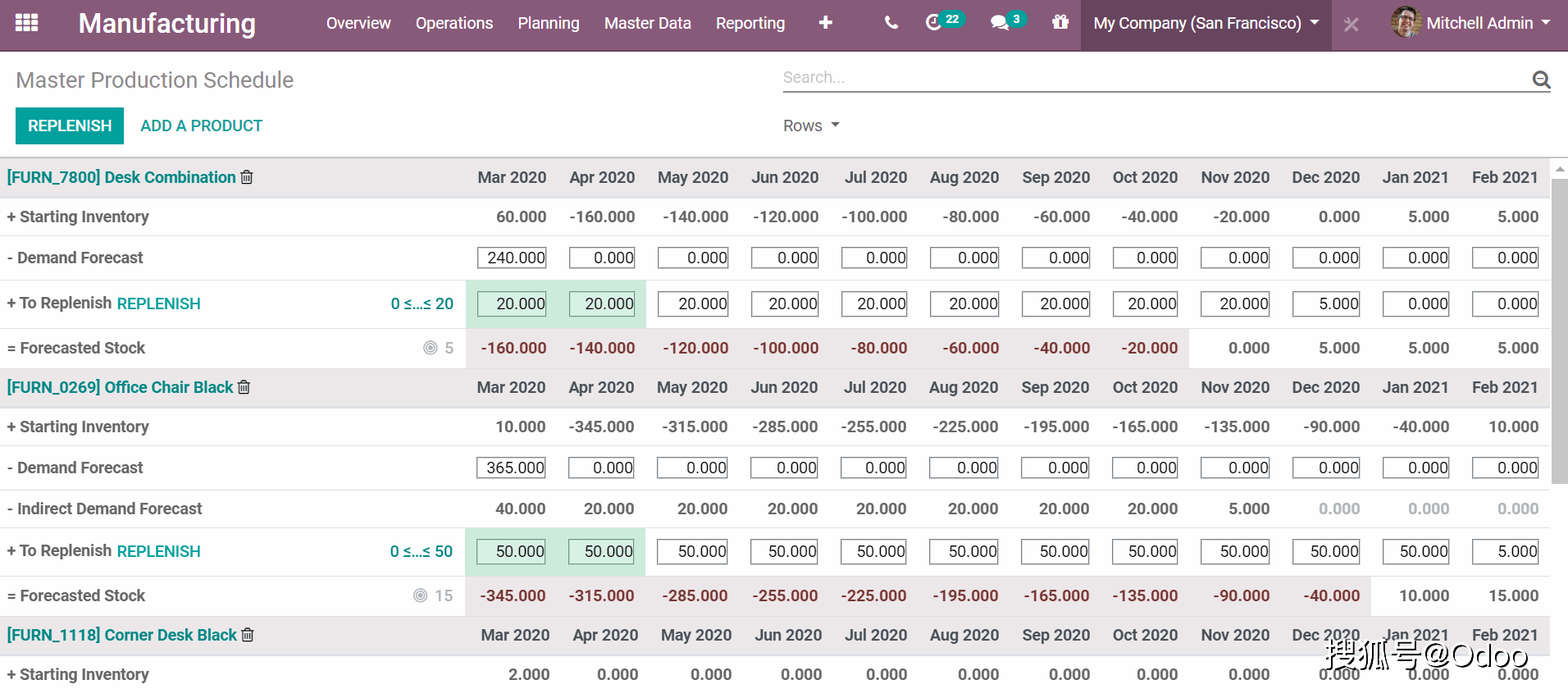Click Office Chair Mar 2020 forecasted stock -345.000

click(x=513, y=595)
